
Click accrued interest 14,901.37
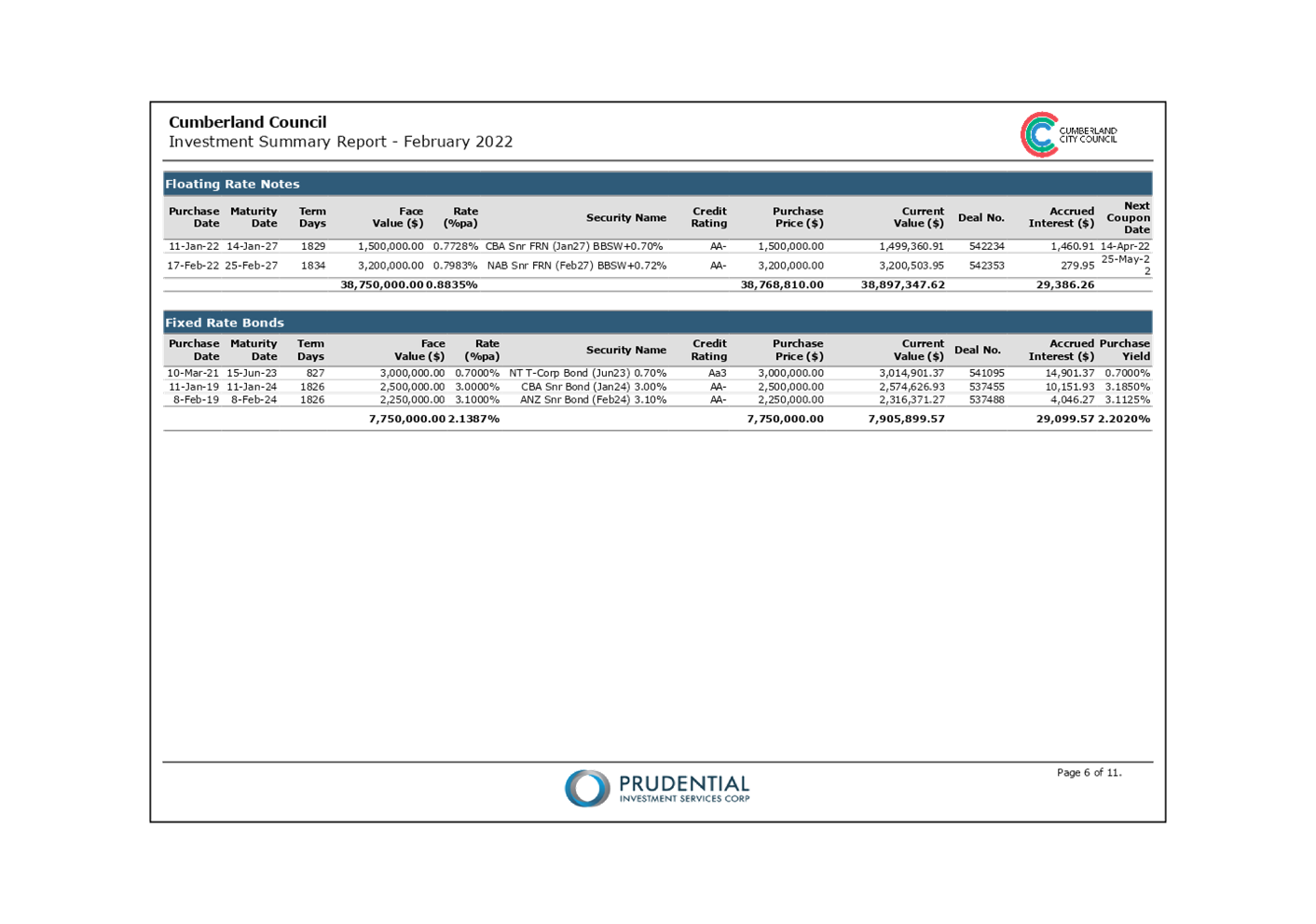tap(1070, 373)
